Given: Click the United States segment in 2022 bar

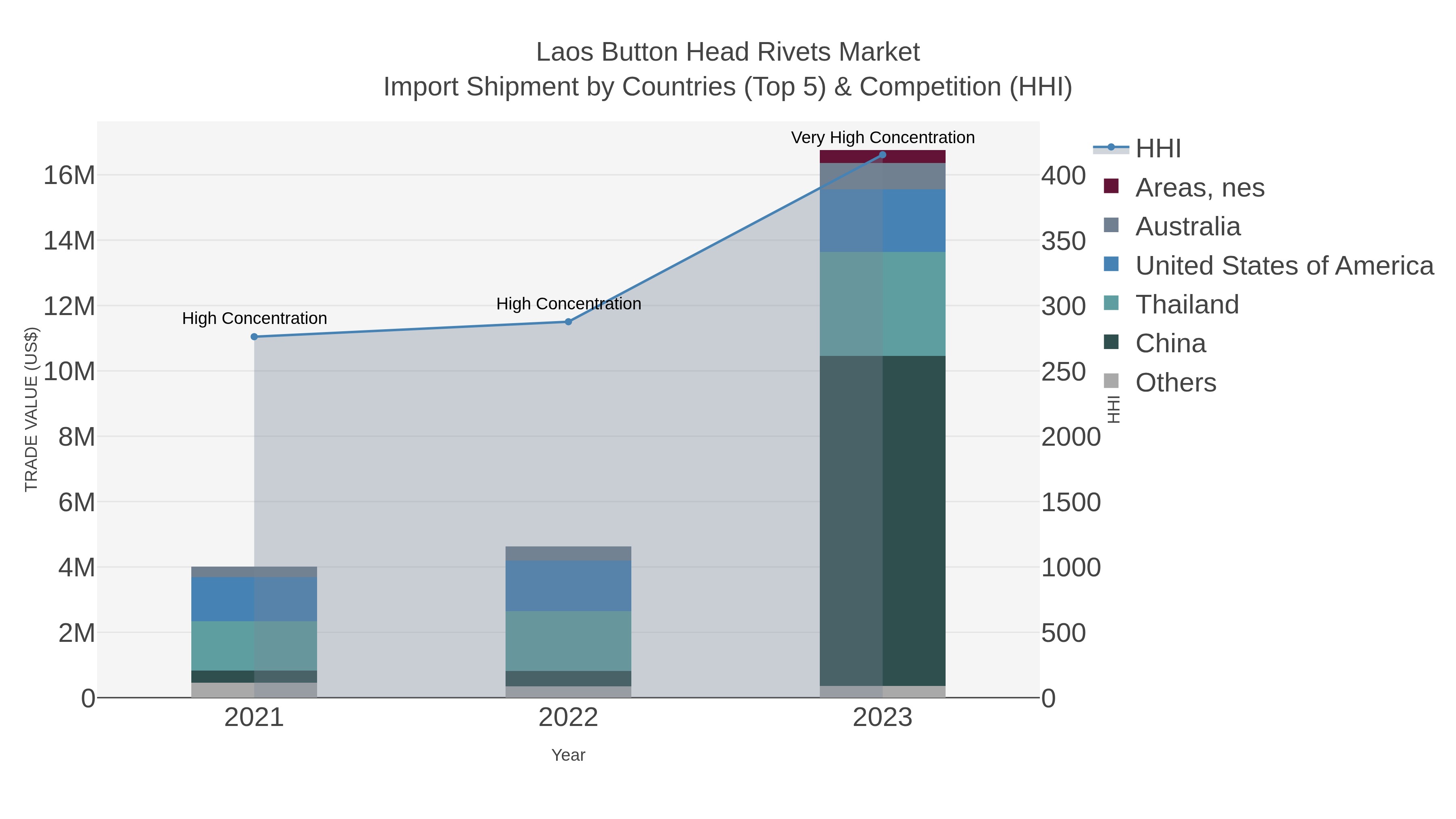Looking at the screenshot, I should 569,586.
